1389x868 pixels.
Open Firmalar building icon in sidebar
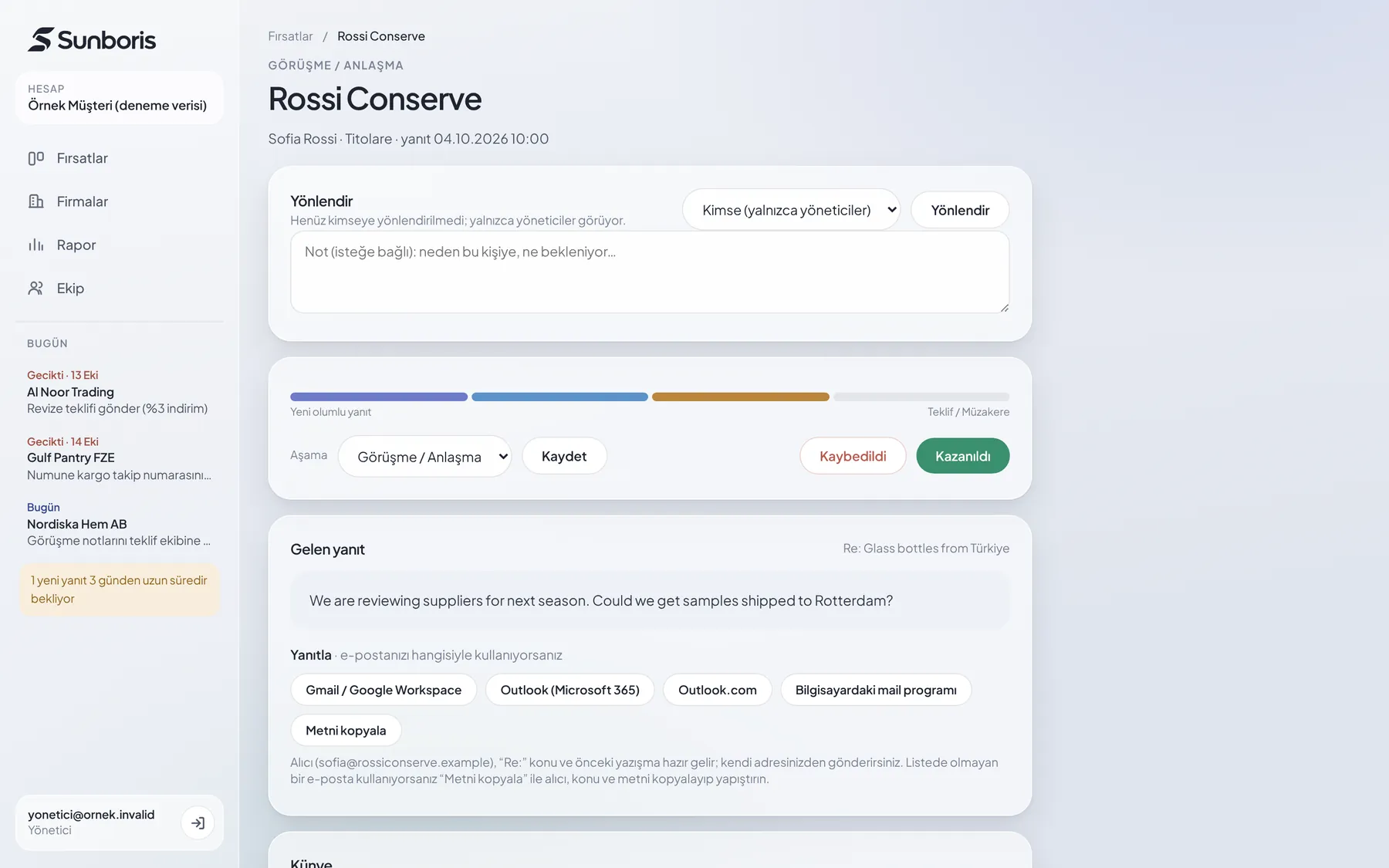pyautogui.click(x=36, y=201)
